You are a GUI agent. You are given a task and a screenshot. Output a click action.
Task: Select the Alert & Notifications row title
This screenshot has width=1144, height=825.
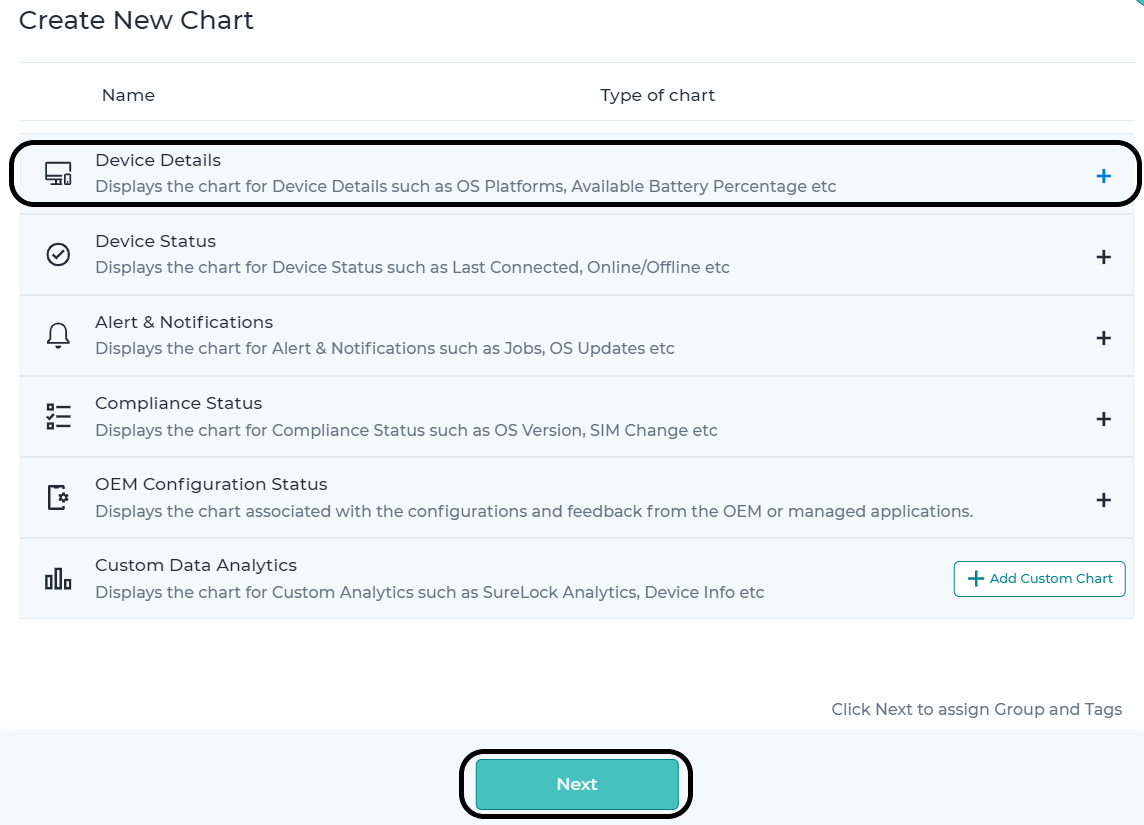click(184, 322)
